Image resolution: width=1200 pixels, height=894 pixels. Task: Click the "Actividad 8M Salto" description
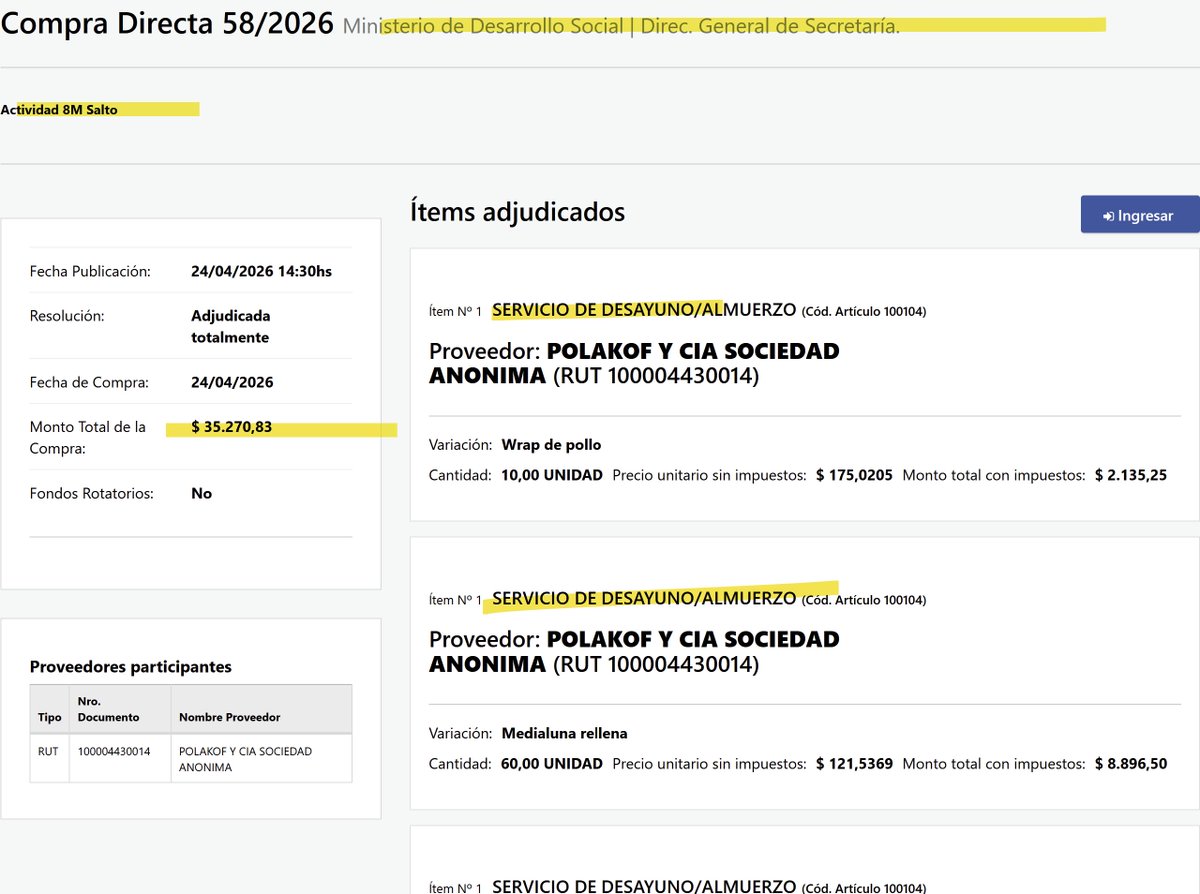pos(59,110)
